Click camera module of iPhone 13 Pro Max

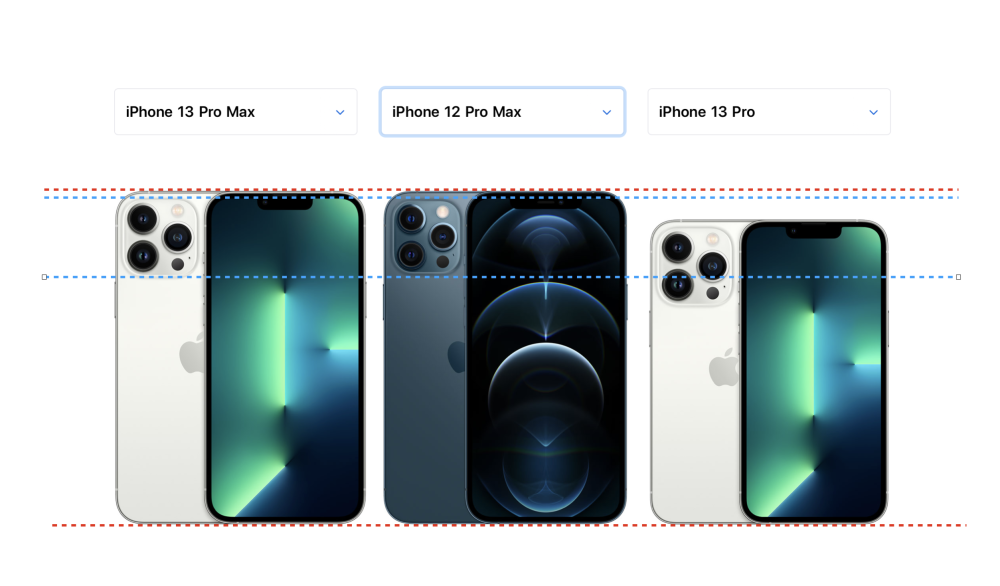point(160,237)
